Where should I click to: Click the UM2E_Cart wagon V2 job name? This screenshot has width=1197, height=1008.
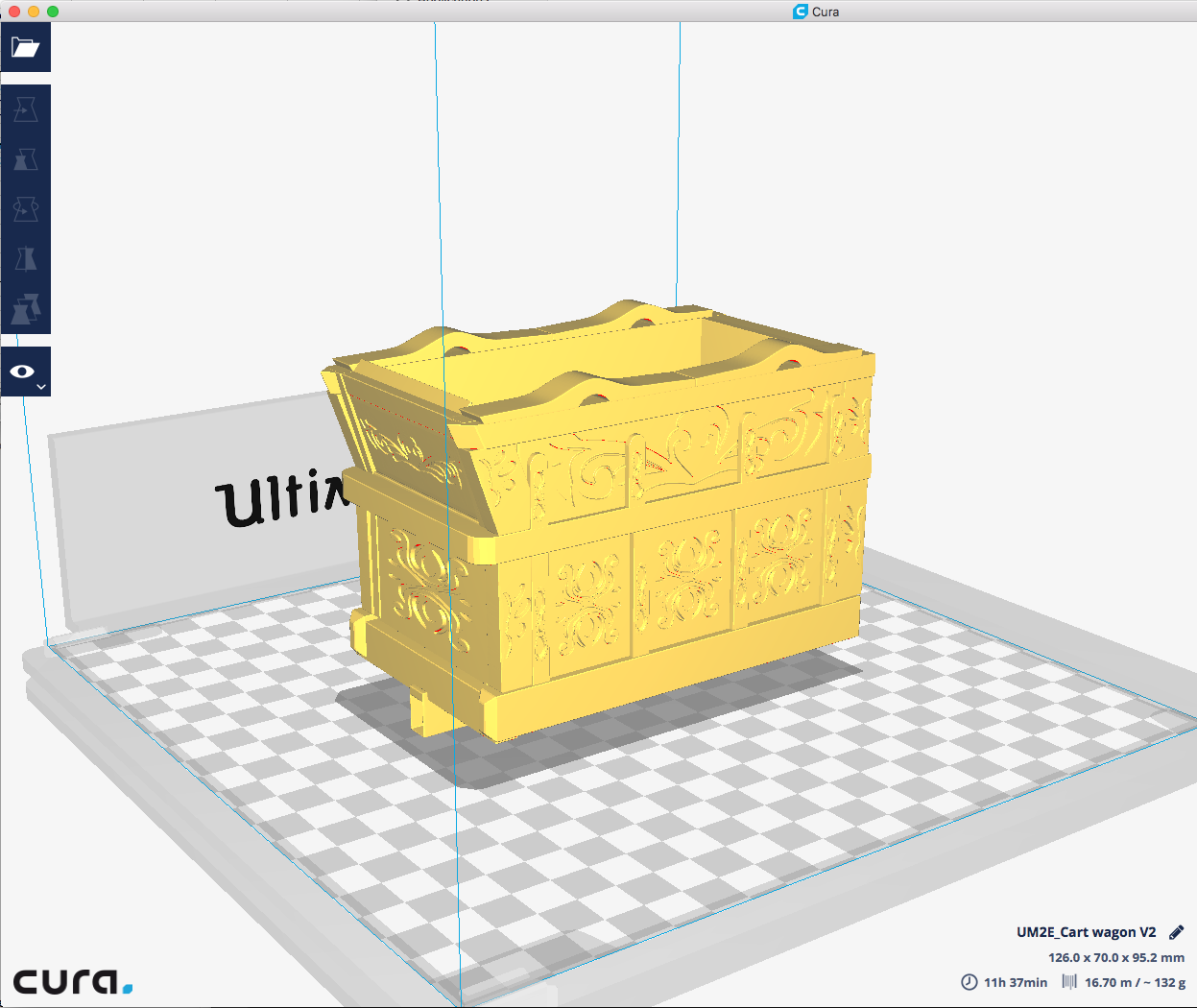pyautogui.click(x=1086, y=932)
